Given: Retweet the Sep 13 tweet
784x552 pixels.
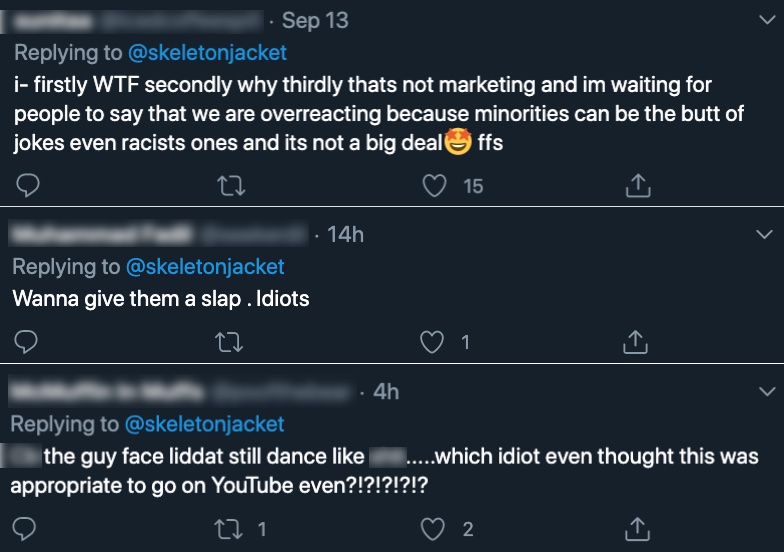Looking at the screenshot, I should click(232, 186).
